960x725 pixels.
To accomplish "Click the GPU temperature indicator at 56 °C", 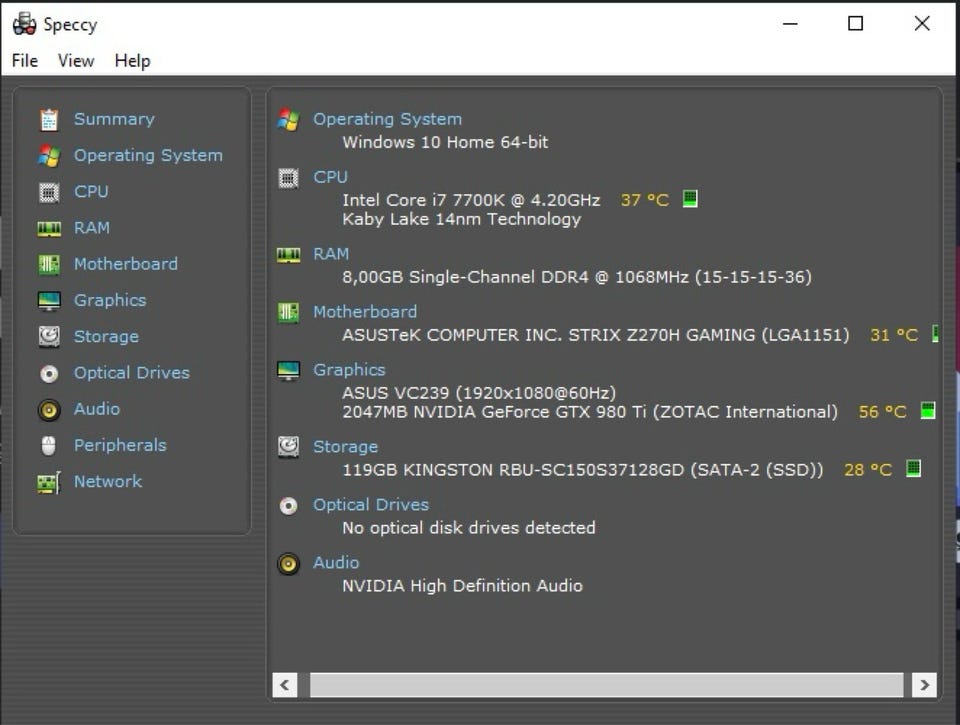I will click(927, 411).
